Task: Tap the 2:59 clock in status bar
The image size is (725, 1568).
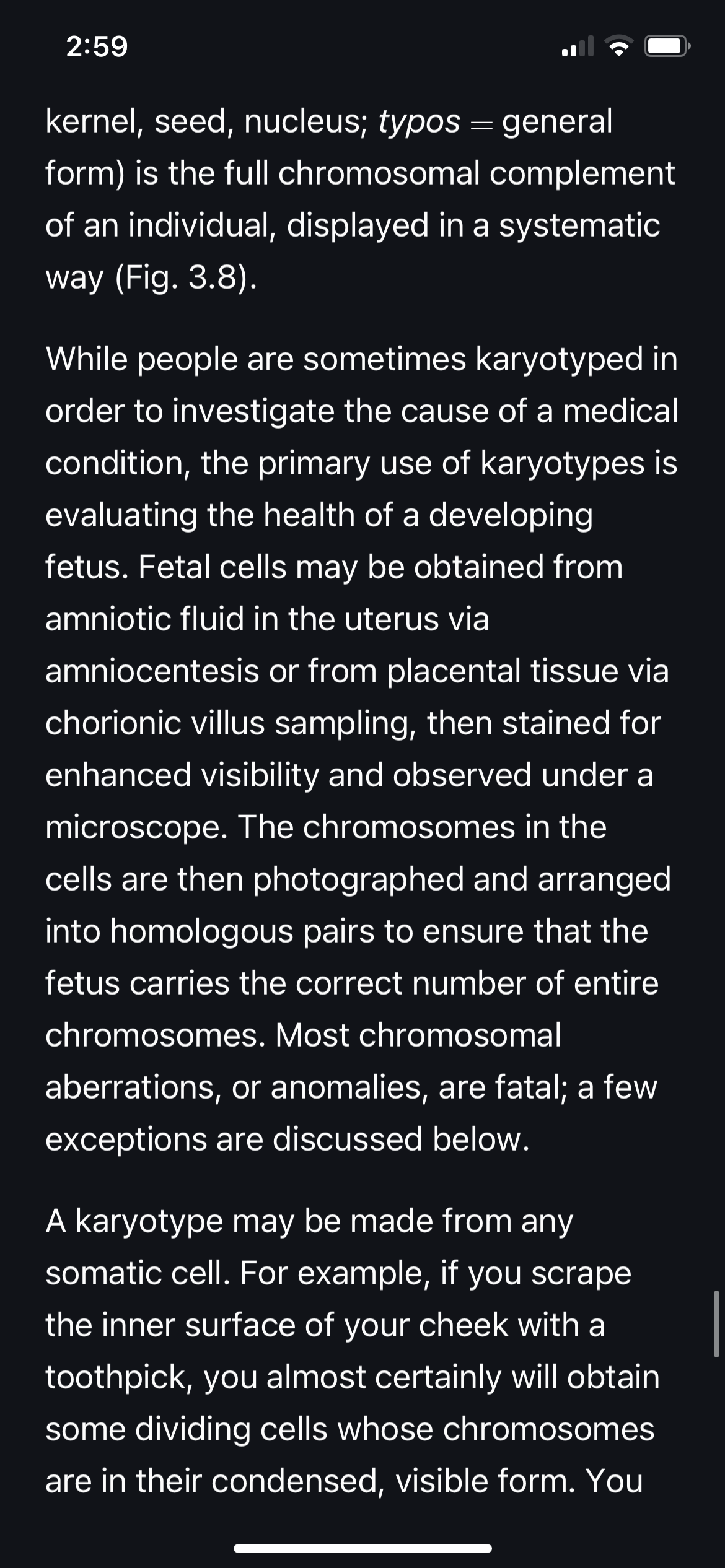Action: pyautogui.click(x=97, y=46)
